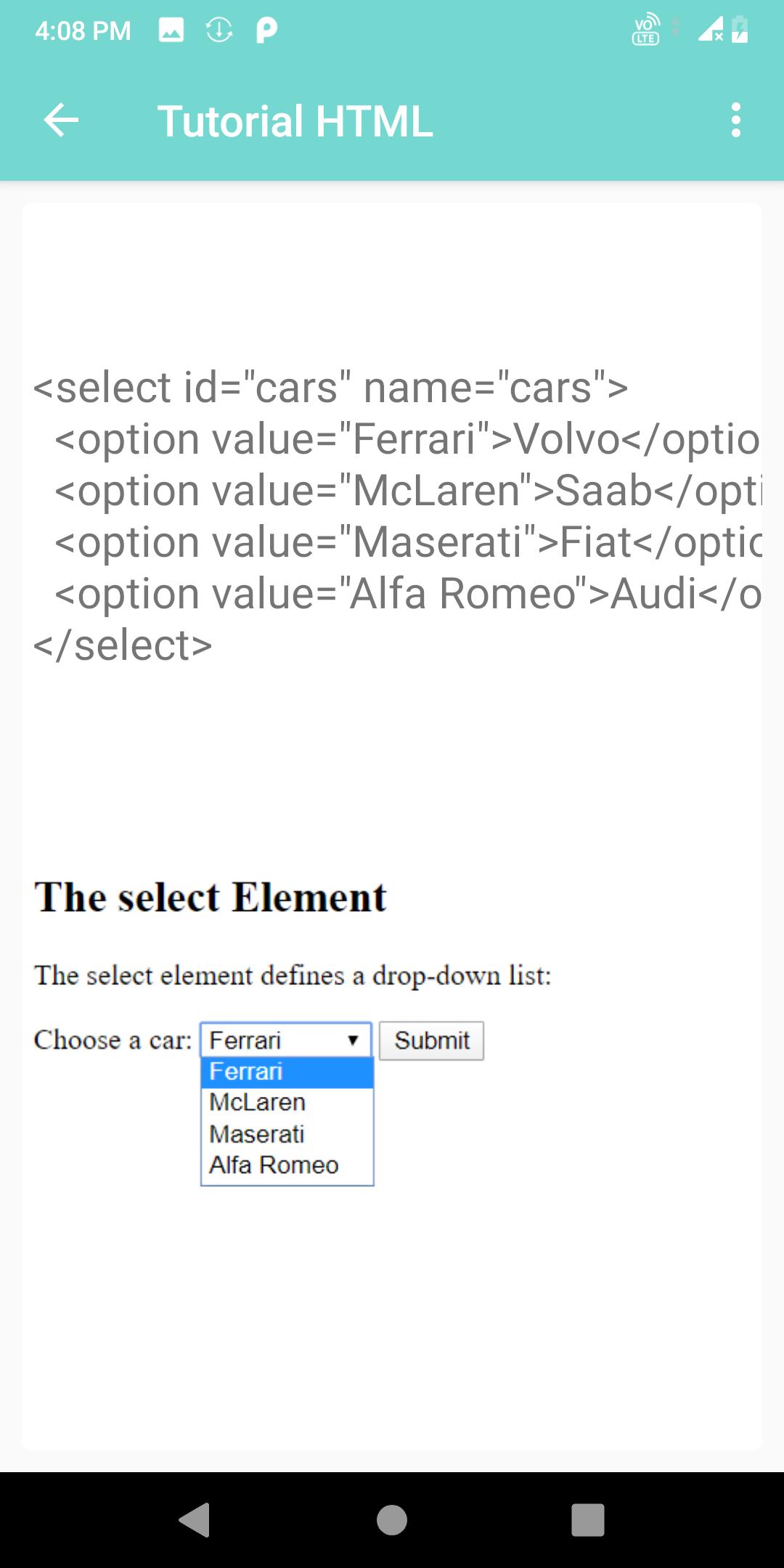Tap the closing select tag code line
The image size is (784, 1568).
123,645
